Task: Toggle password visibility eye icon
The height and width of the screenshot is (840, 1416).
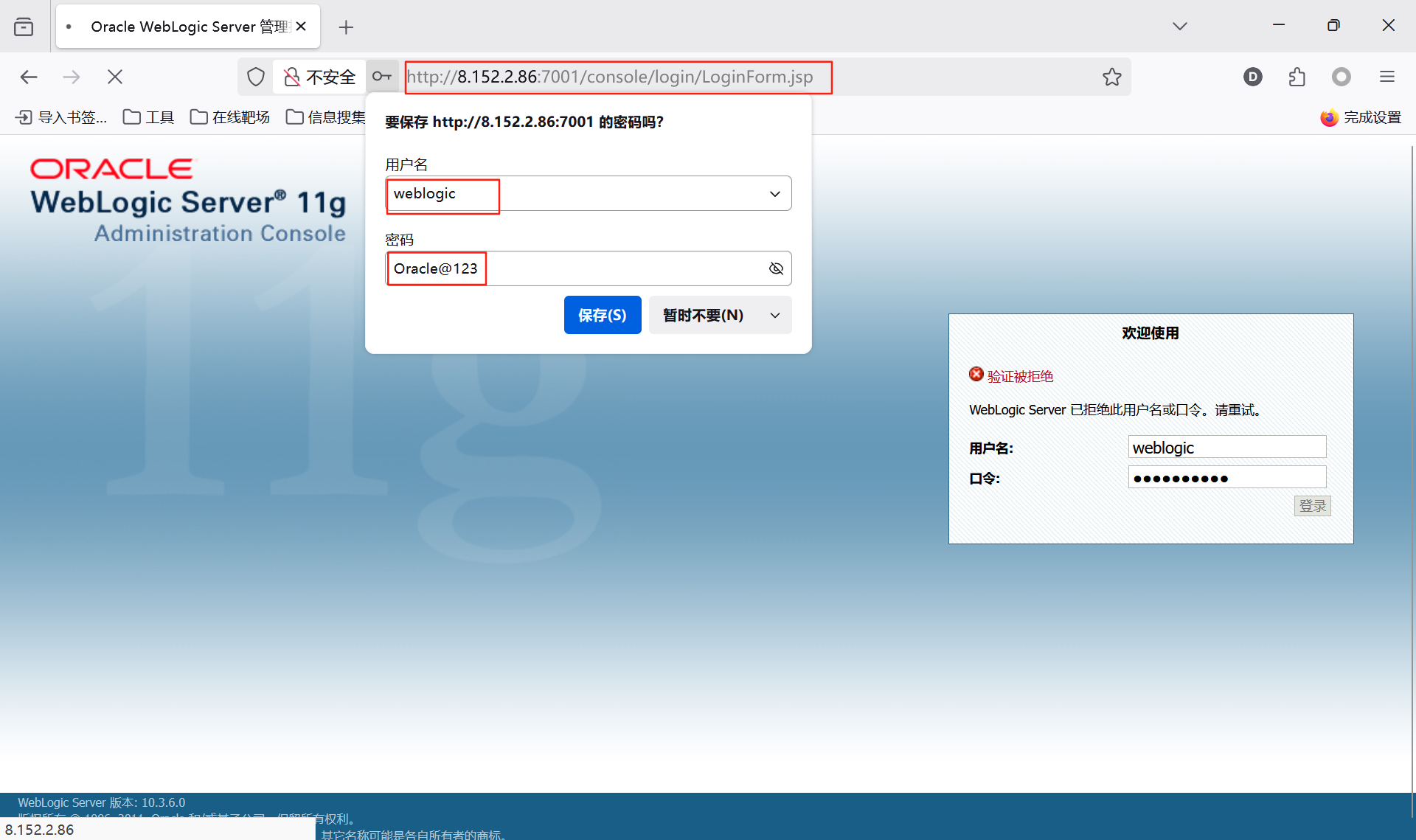Action: (x=776, y=268)
